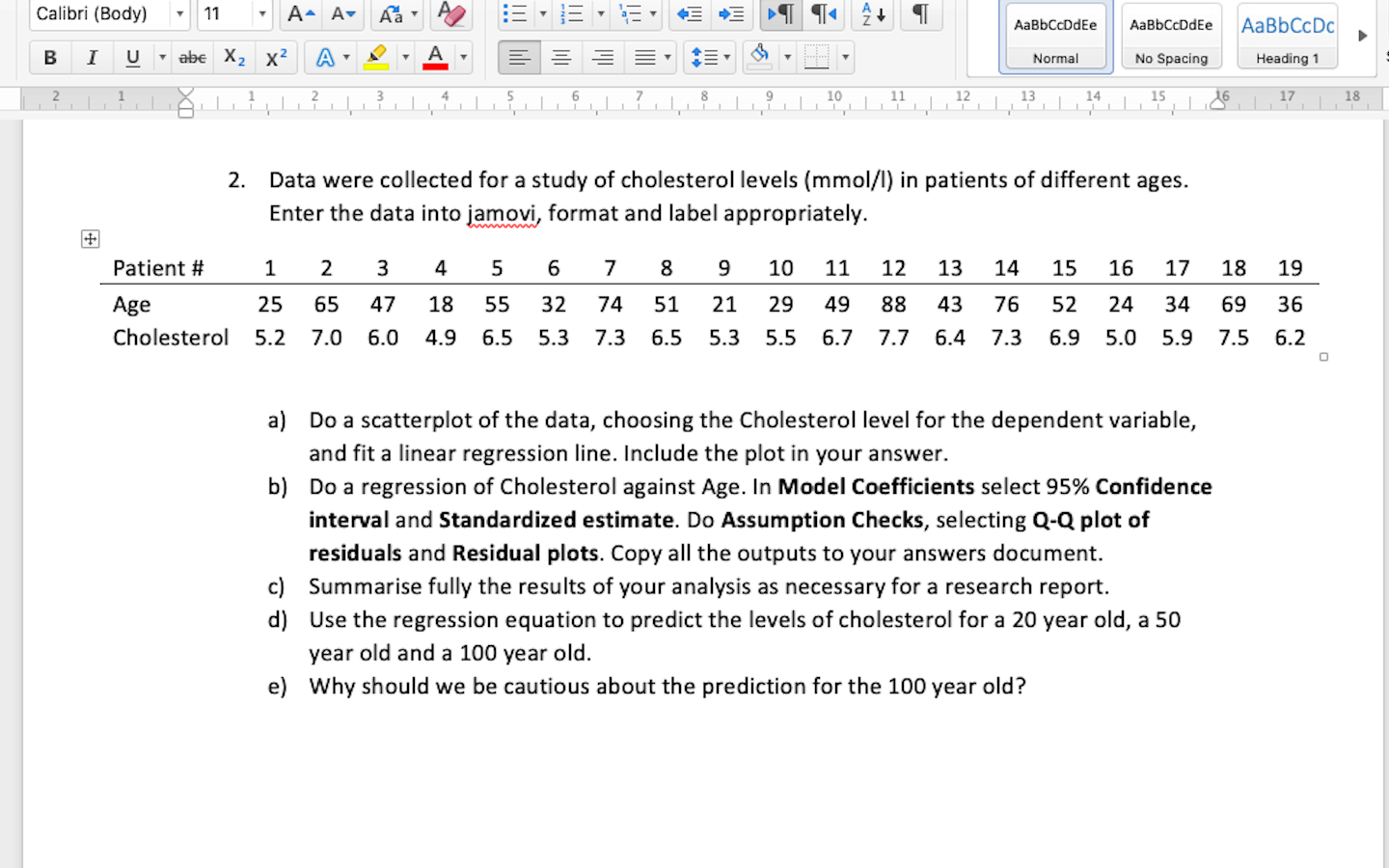Click the Cholesterol row label in the table
The height and width of the screenshot is (868, 1389).
coord(171,338)
